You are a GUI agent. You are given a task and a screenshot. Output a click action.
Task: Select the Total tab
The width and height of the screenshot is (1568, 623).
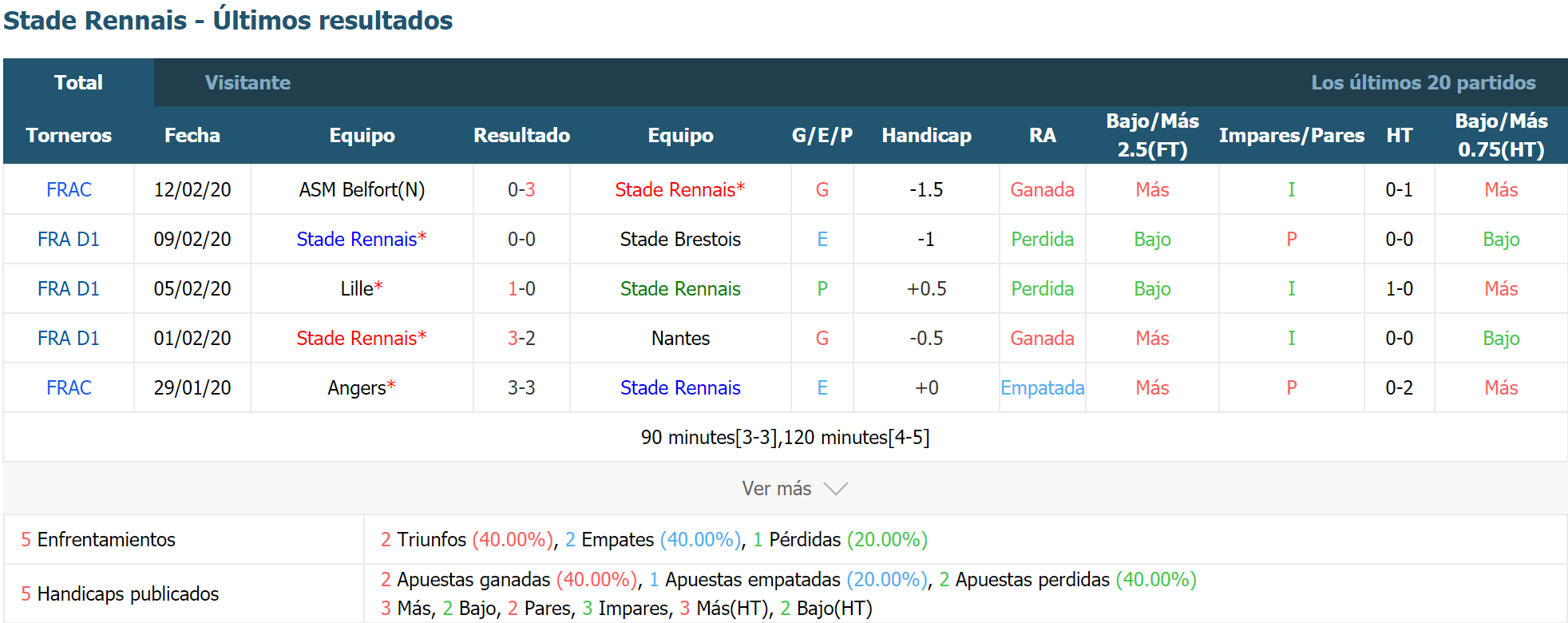point(78,82)
